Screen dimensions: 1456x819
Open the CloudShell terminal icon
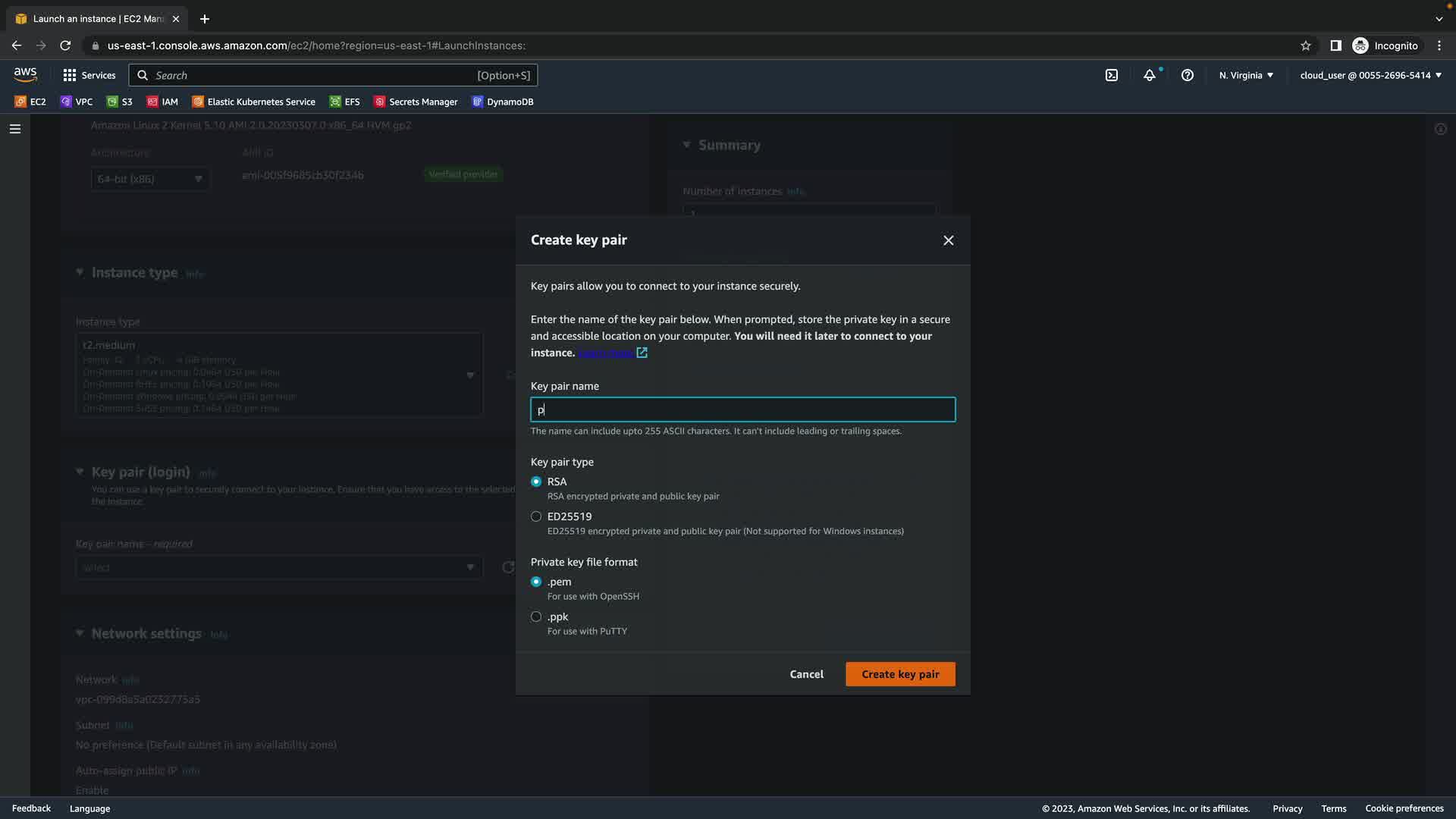tap(1112, 75)
